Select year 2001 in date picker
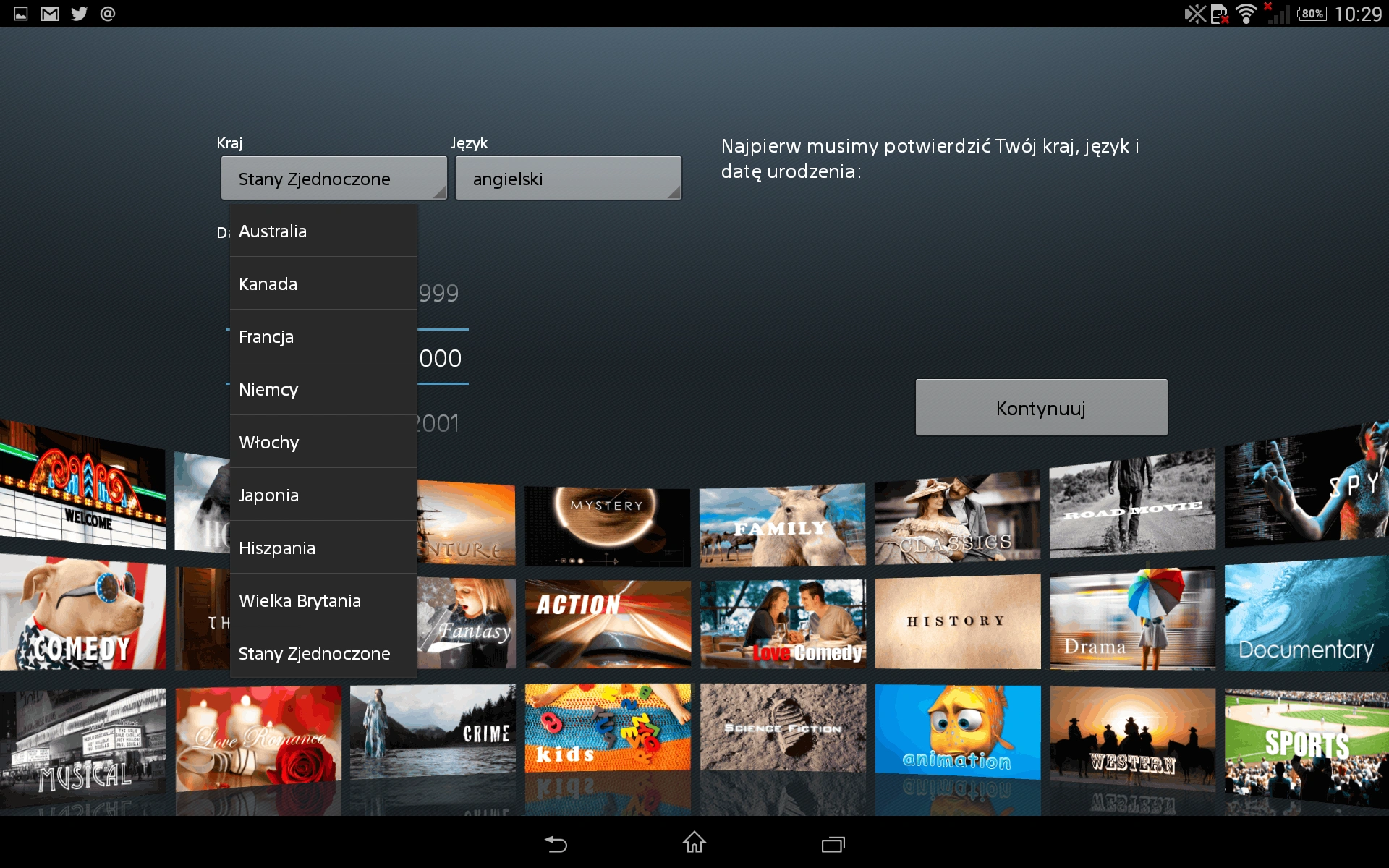 [439, 424]
